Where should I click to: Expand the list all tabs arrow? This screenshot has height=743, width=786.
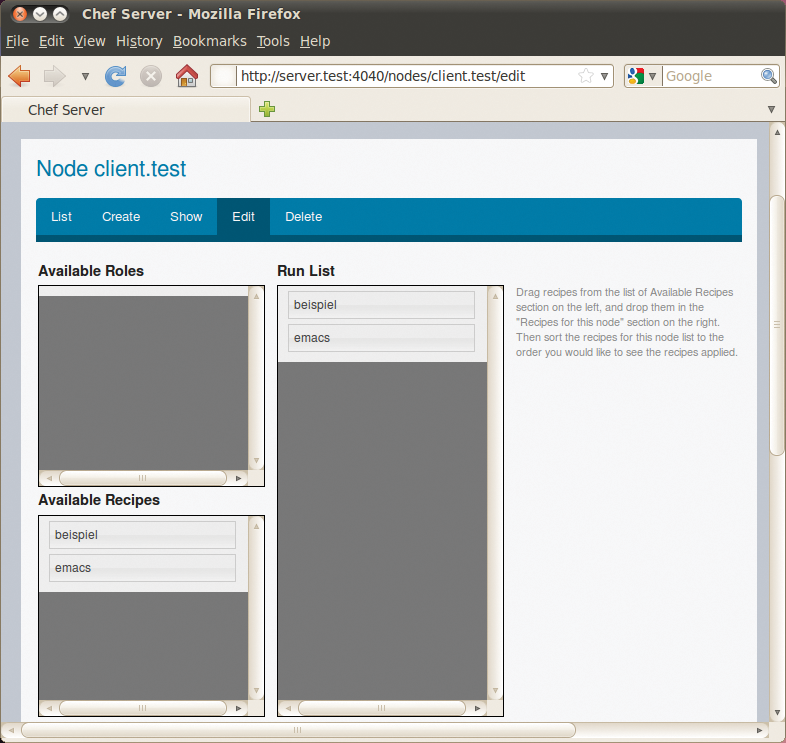(x=771, y=109)
